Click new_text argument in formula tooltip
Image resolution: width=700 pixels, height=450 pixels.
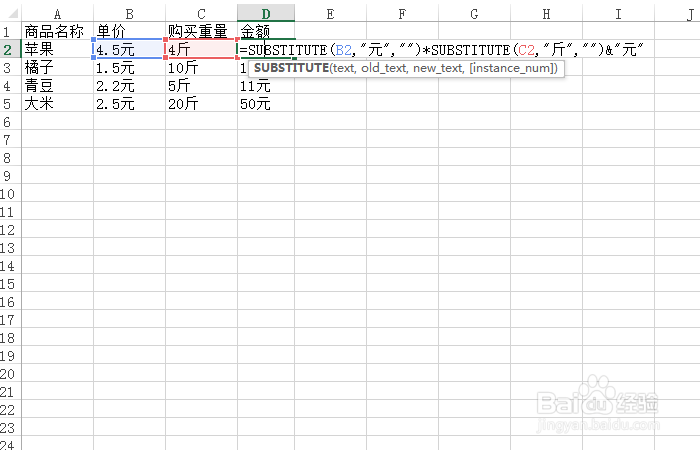click(x=438, y=68)
